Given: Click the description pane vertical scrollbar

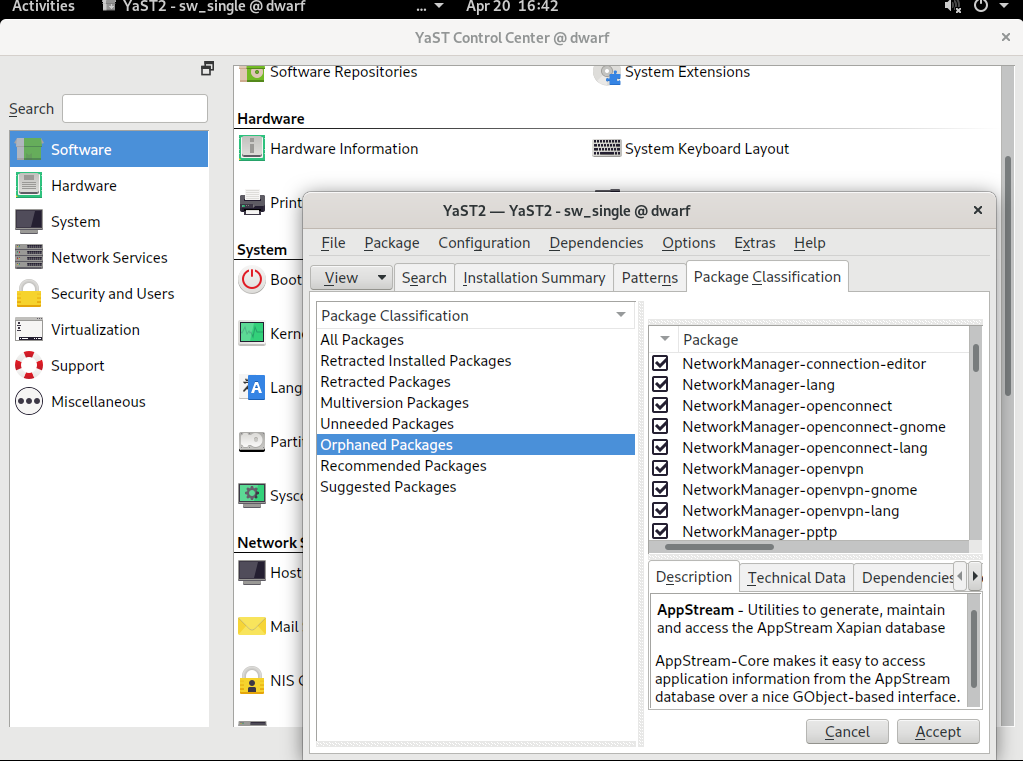Looking at the screenshot, I should (x=973, y=650).
